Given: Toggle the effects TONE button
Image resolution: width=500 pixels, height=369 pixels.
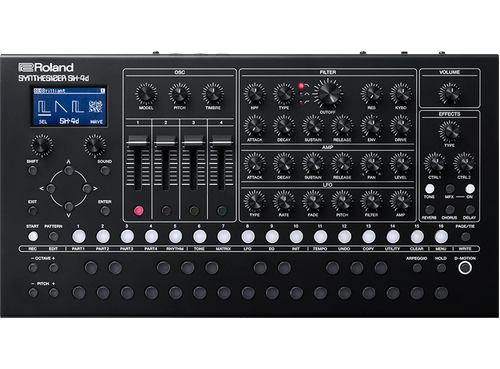Looking at the screenshot, I should [x=430, y=189].
